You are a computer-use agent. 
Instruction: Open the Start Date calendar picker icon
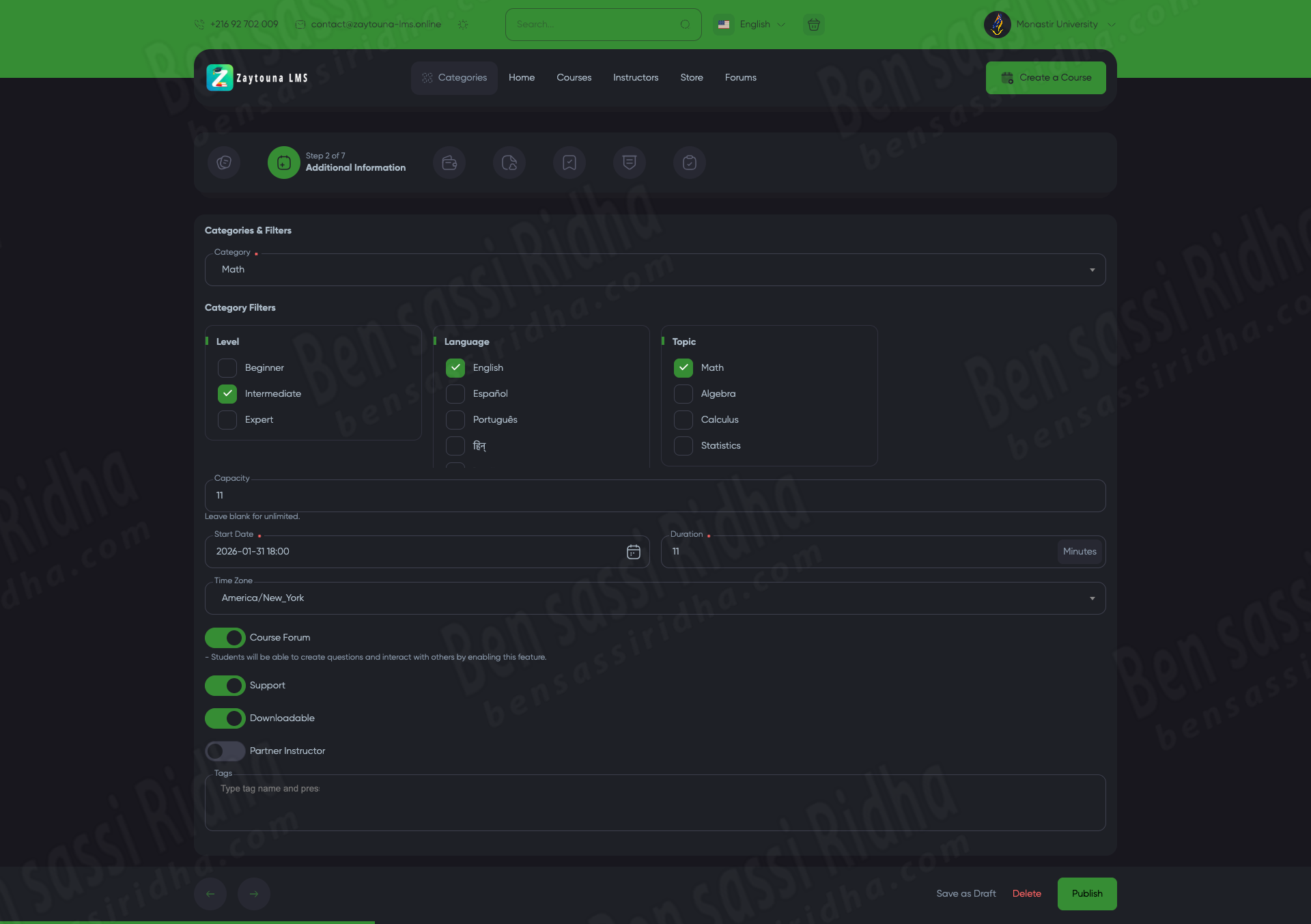[633, 552]
